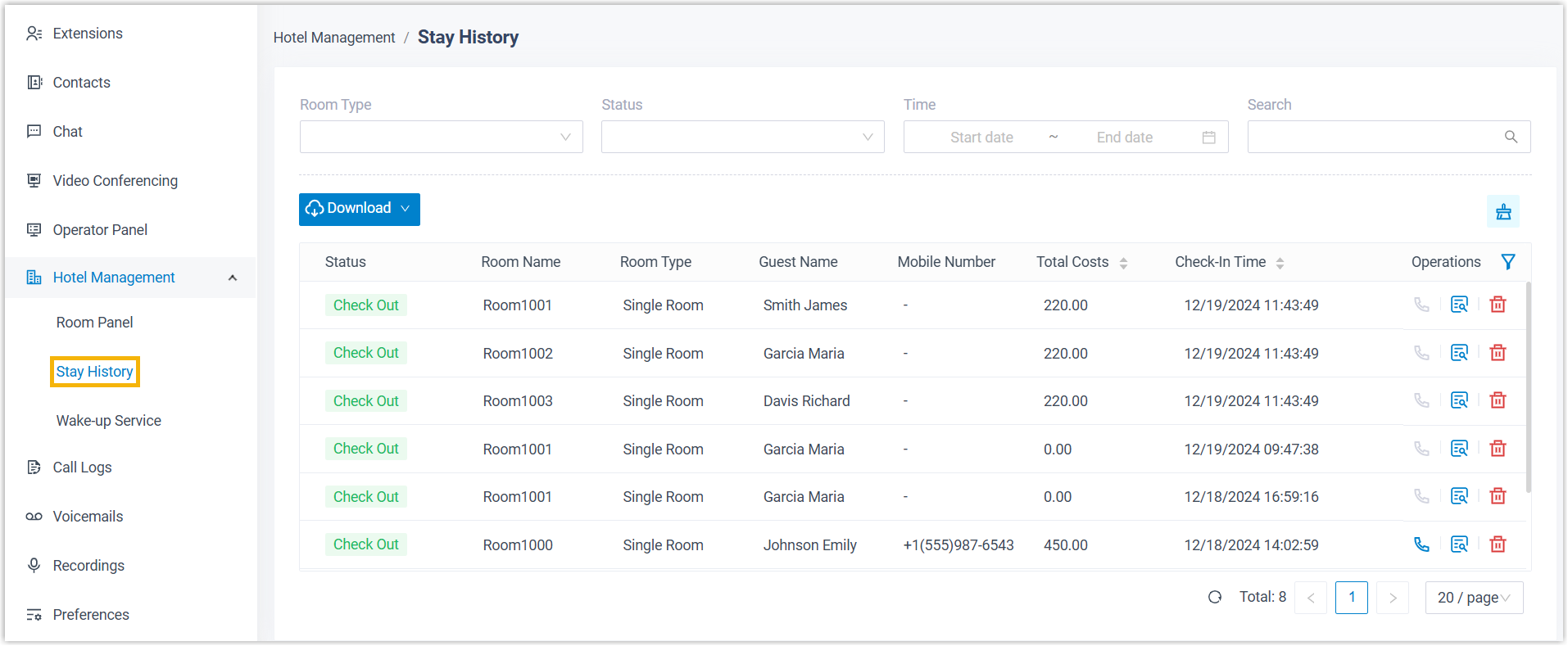This screenshot has height=646, width=1568.
Task: Open the Status filter dropdown
Action: pos(742,137)
